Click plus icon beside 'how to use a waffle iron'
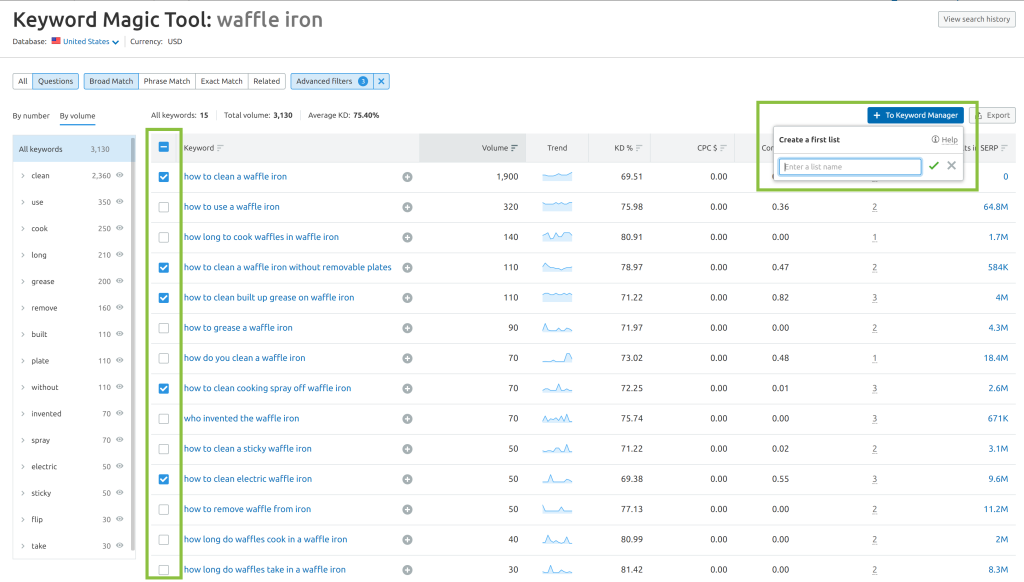 tap(407, 207)
